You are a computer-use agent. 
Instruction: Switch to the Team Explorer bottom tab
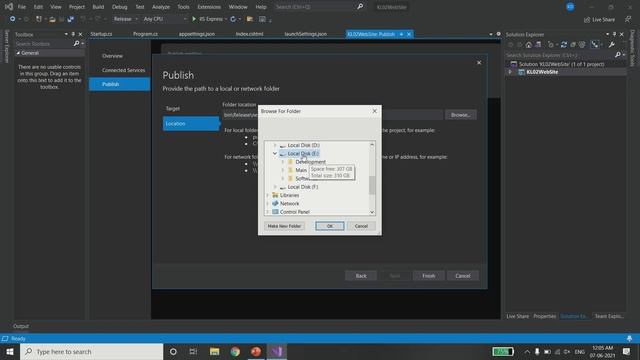click(609, 316)
